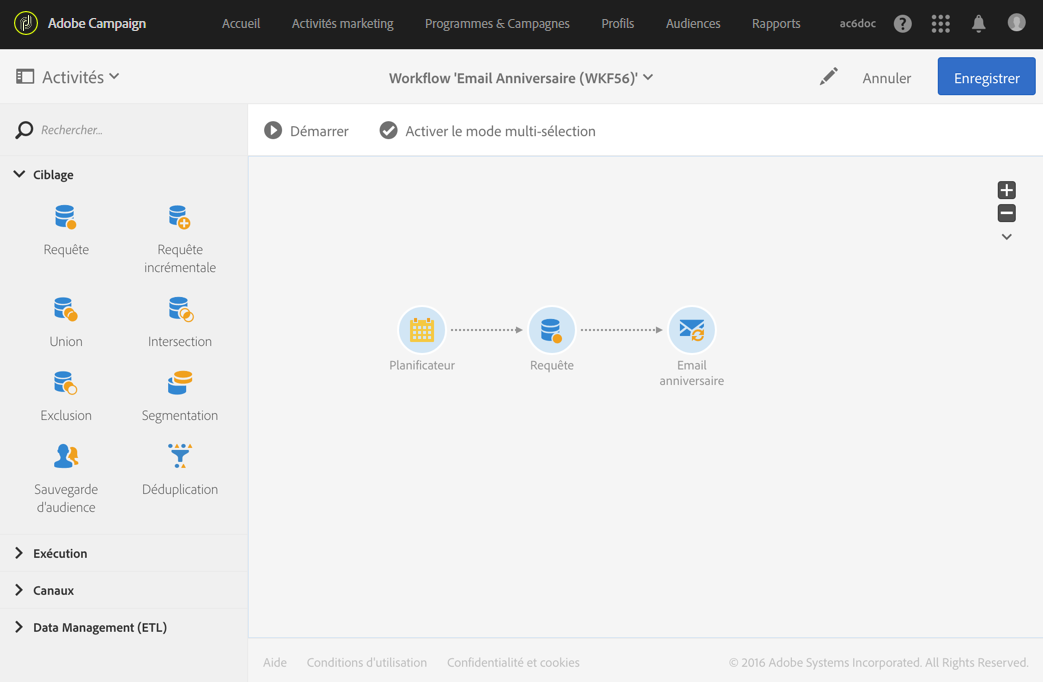Click the Enregistrer button
This screenshot has height=682, width=1043.
point(986,77)
